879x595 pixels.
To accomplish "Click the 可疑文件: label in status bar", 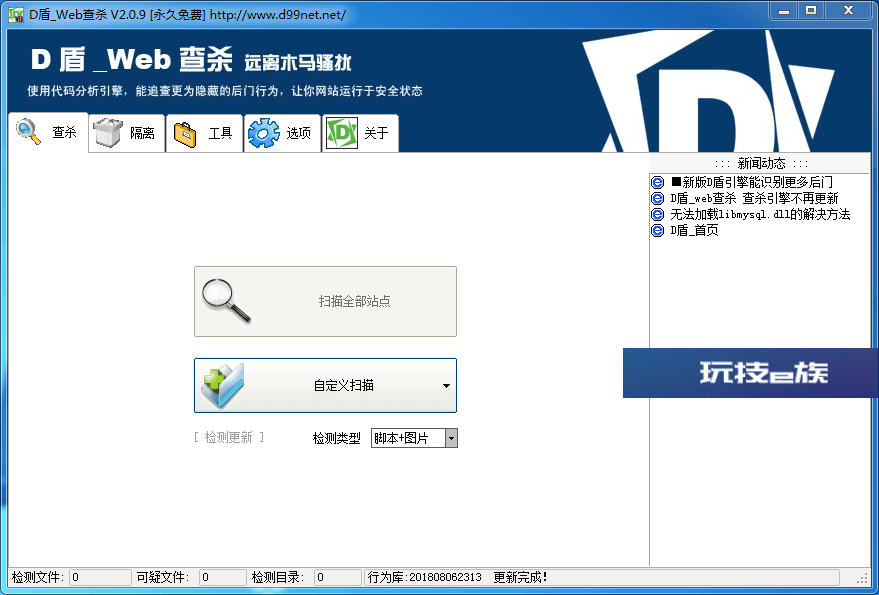I will tap(163, 577).
